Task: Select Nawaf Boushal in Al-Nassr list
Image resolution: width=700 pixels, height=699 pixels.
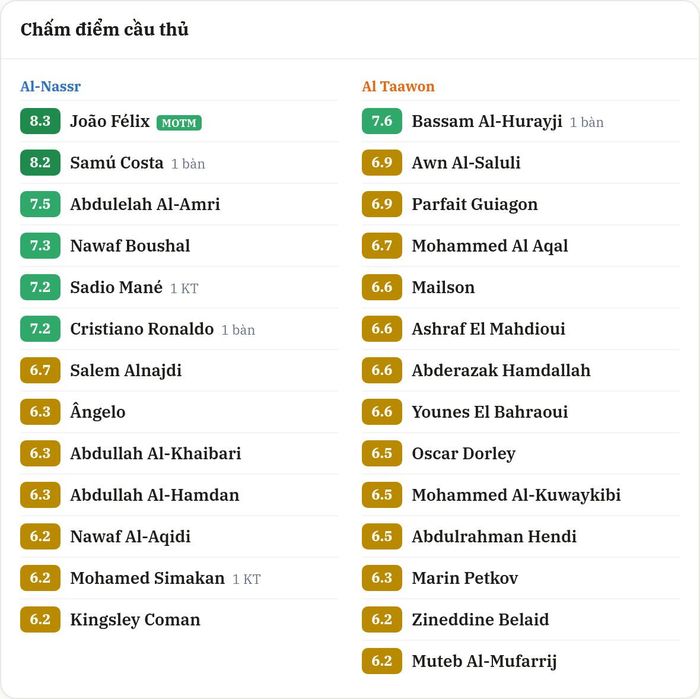Action: click(130, 245)
